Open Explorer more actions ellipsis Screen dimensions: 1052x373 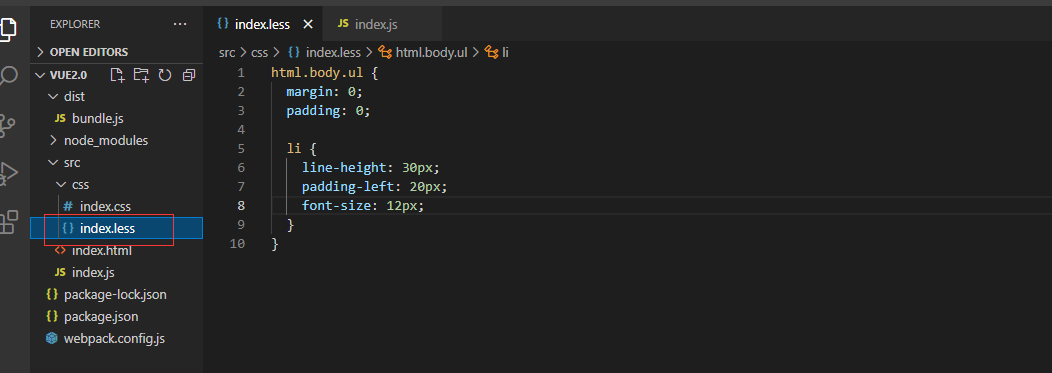[180, 24]
